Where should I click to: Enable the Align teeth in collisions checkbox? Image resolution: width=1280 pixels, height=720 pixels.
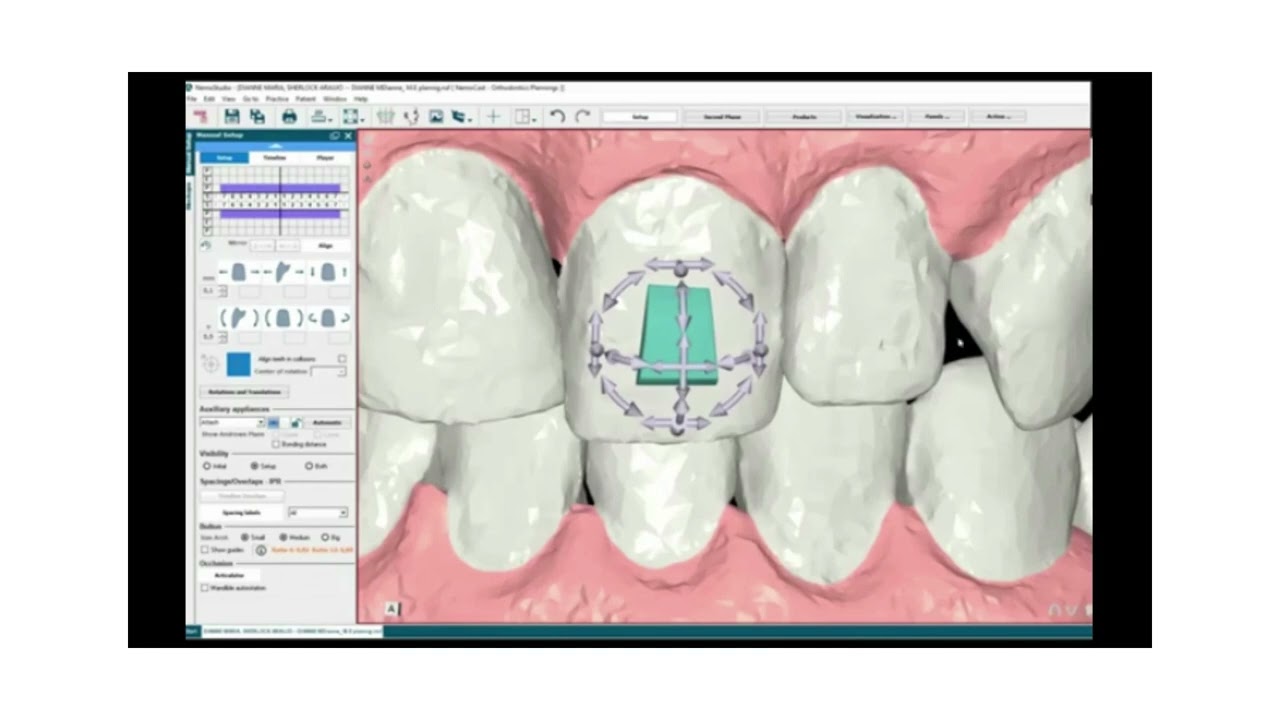(342, 359)
